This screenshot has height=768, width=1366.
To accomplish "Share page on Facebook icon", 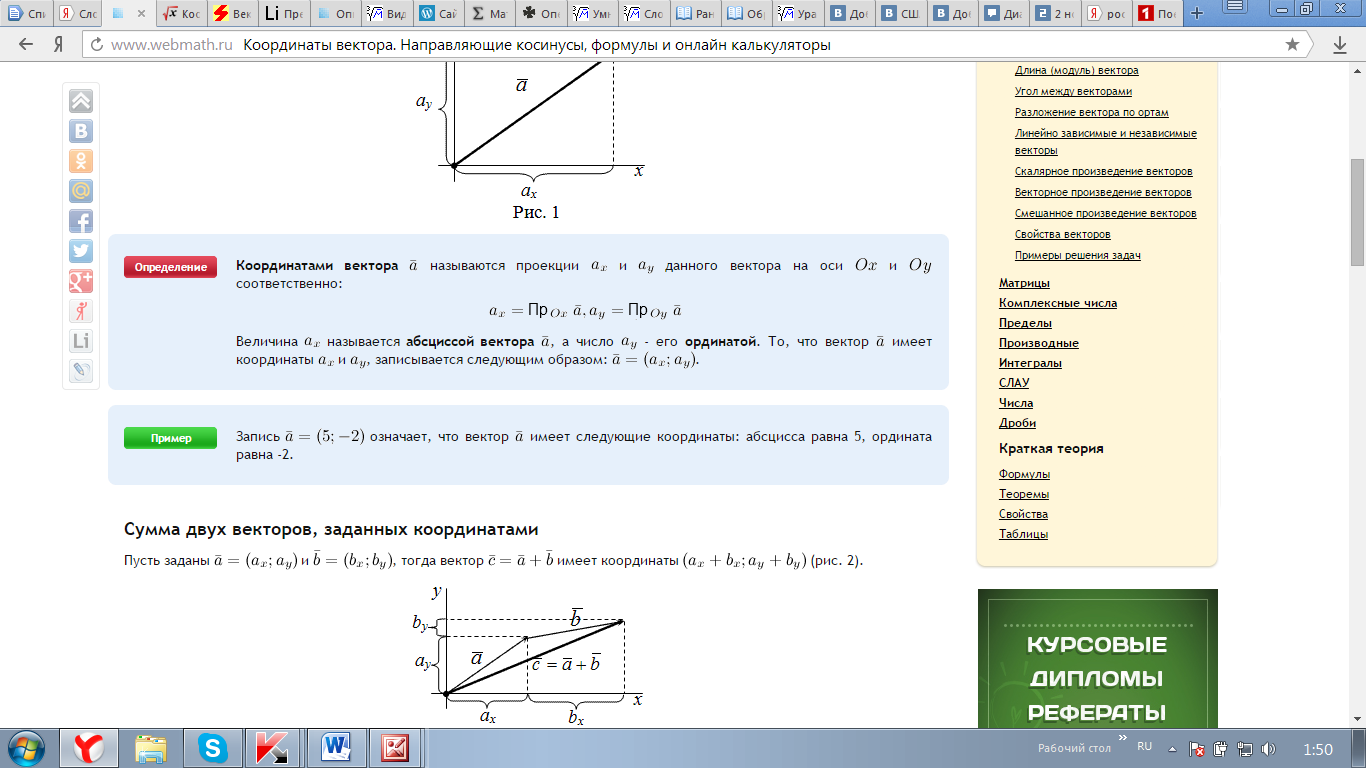I will (x=81, y=221).
